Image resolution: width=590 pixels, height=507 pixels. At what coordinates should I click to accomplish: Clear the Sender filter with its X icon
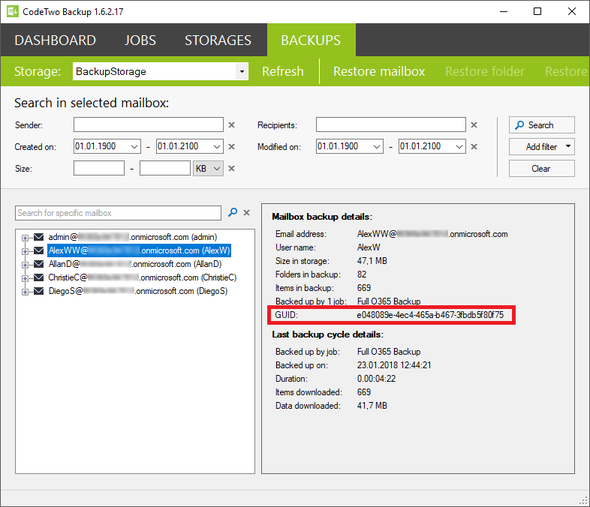[x=232, y=125]
